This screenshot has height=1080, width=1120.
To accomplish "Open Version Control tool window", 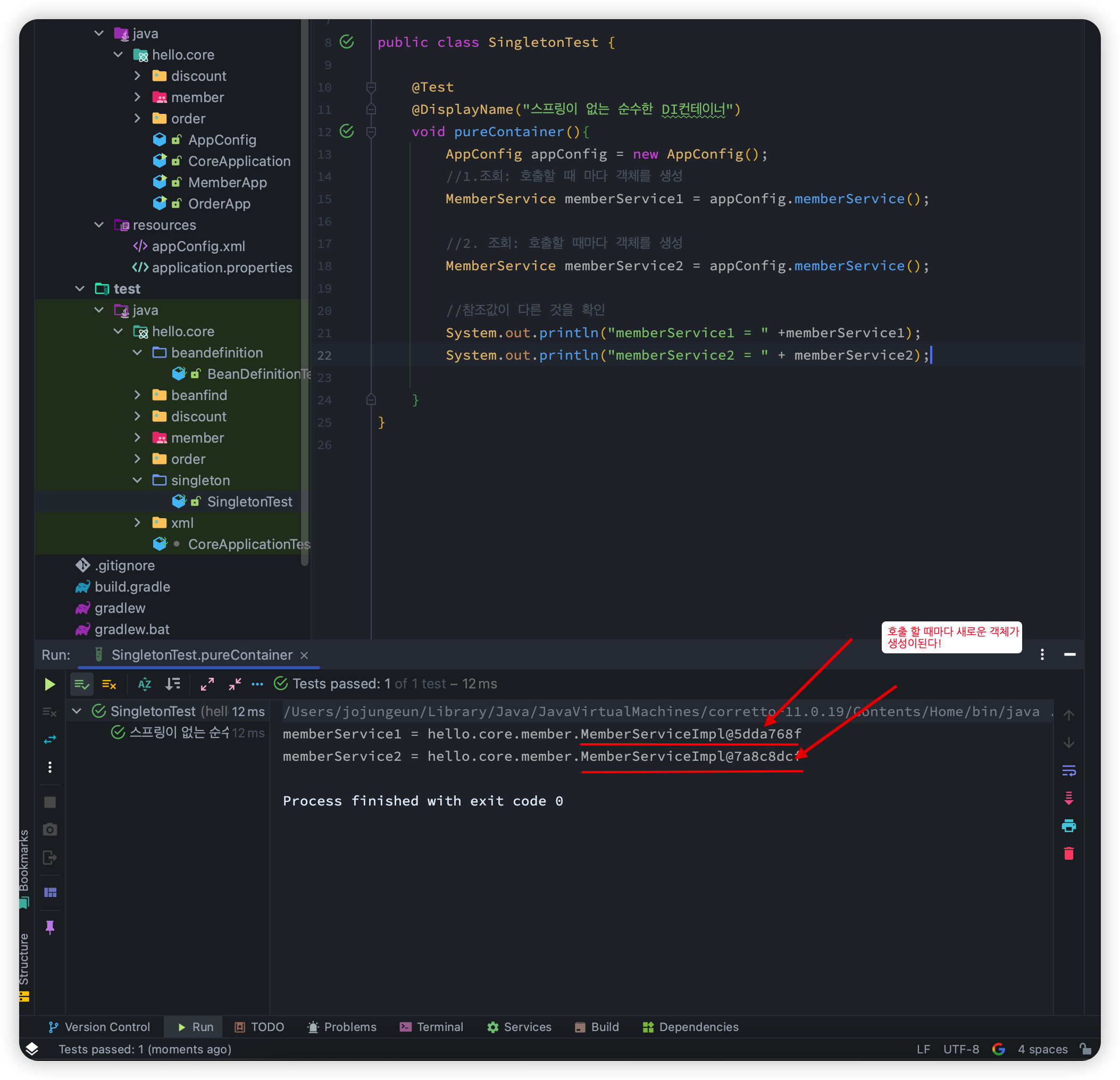I will [99, 1027].
